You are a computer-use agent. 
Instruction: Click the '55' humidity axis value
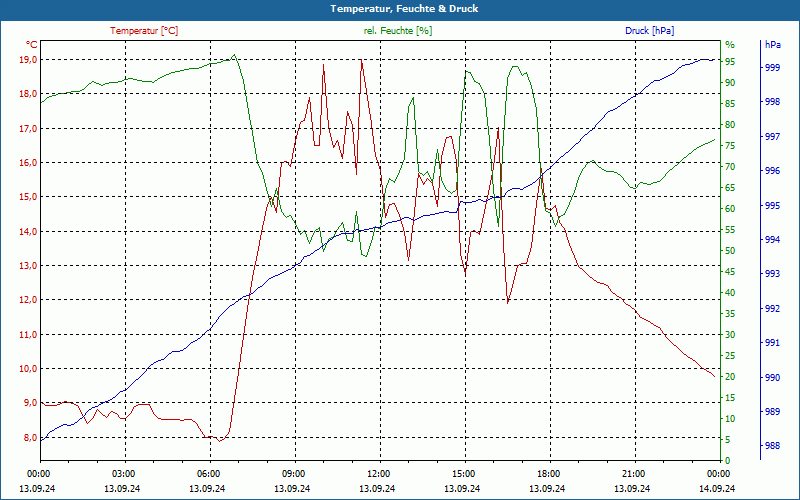point(730,230)
